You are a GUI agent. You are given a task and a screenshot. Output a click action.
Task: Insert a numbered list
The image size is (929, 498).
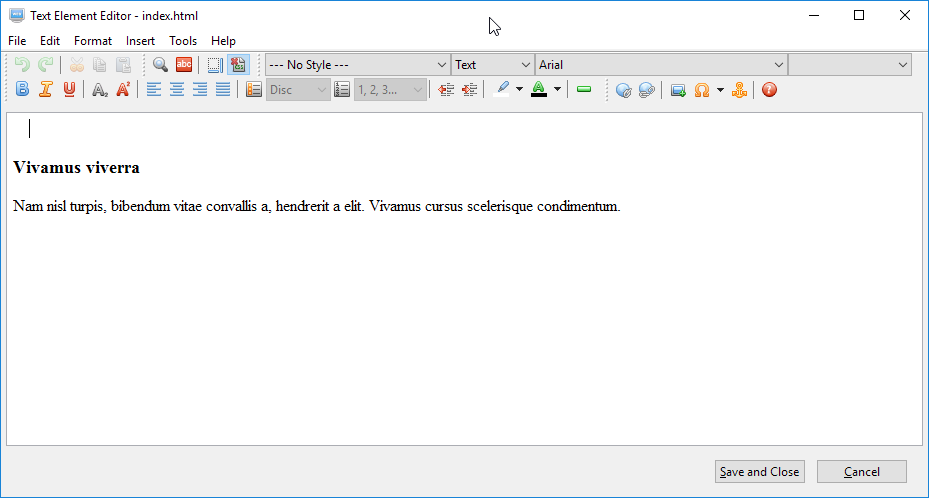tap(342, 90)
